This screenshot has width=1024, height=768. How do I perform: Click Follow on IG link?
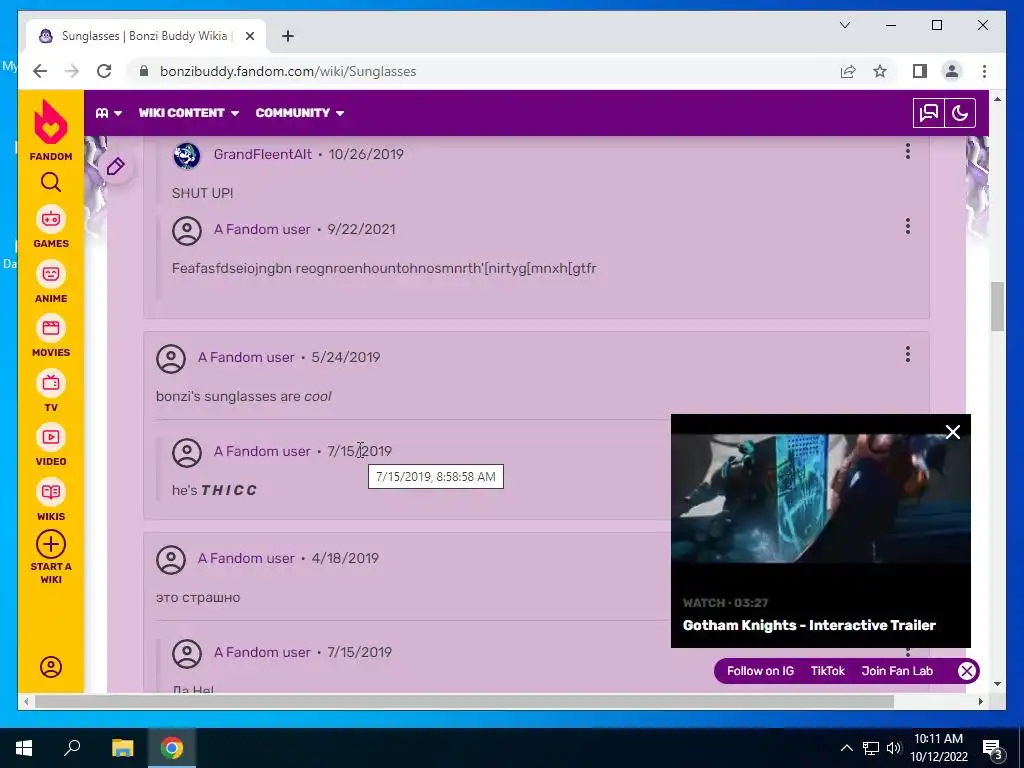point(760,671)
